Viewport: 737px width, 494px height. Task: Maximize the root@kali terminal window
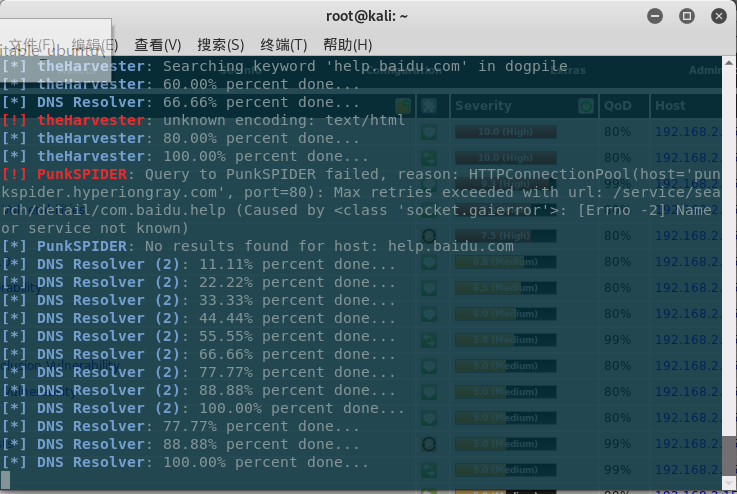pos(687,16)
